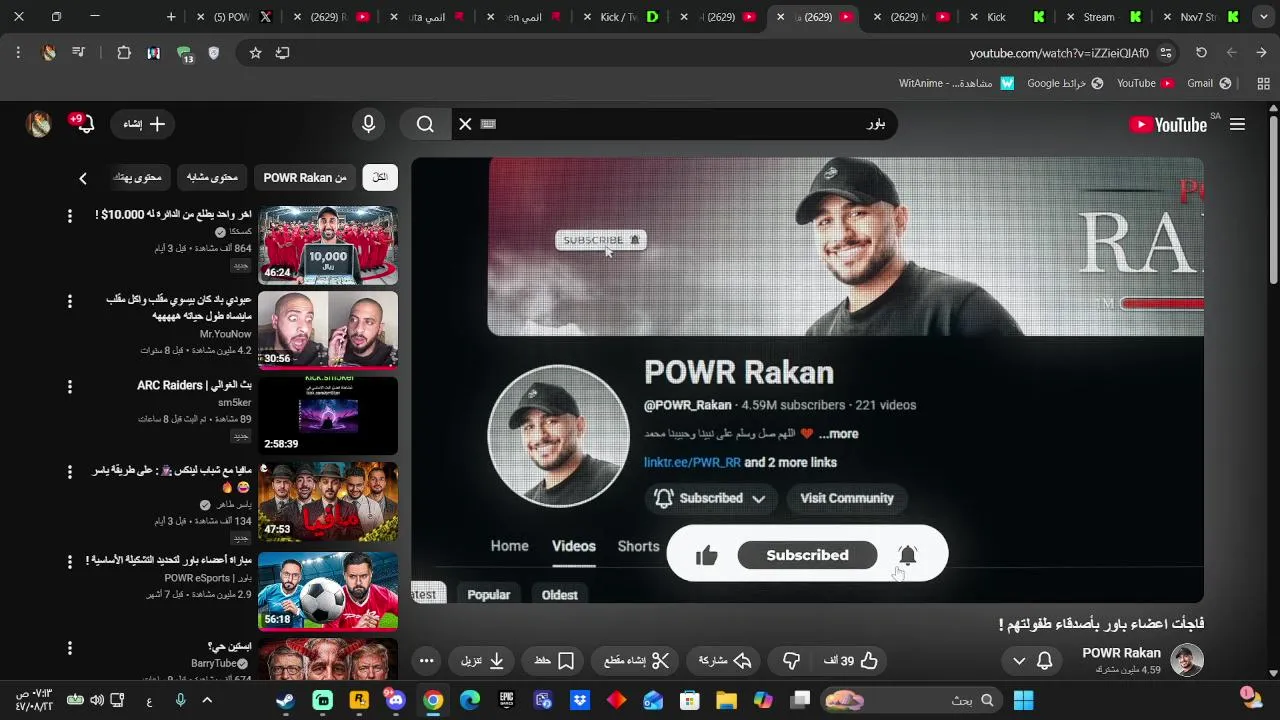Click the browser address bar URL
The height and width of the screenshot is (720, 1280).
tap(1058, 53)
